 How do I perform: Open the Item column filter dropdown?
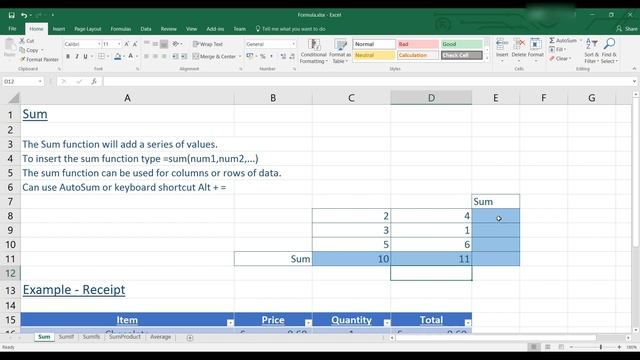click(230, 322)
